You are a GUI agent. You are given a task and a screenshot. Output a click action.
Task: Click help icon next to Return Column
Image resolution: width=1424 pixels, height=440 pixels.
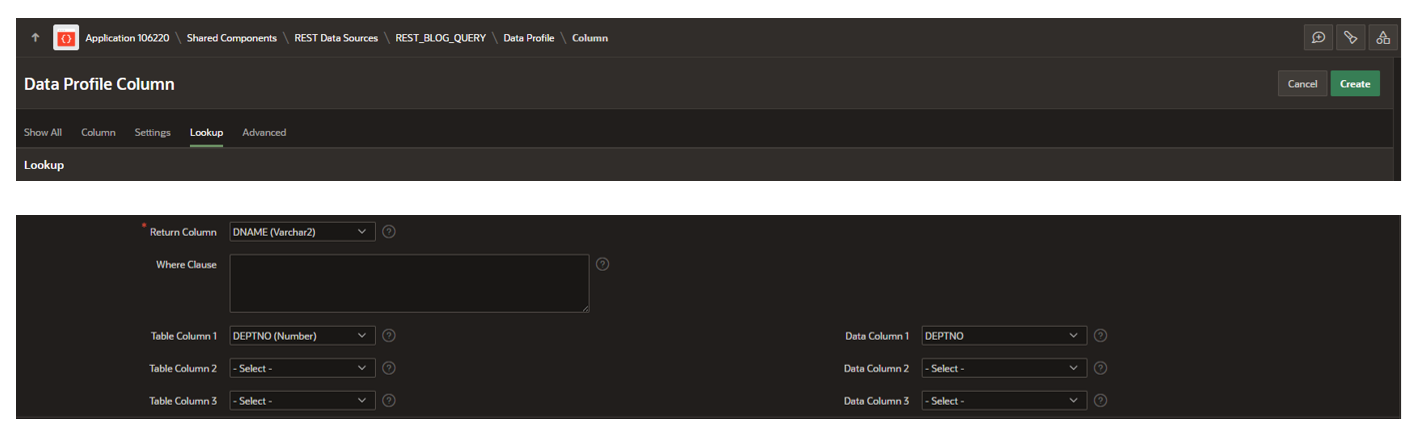click(x=389, y=232)
